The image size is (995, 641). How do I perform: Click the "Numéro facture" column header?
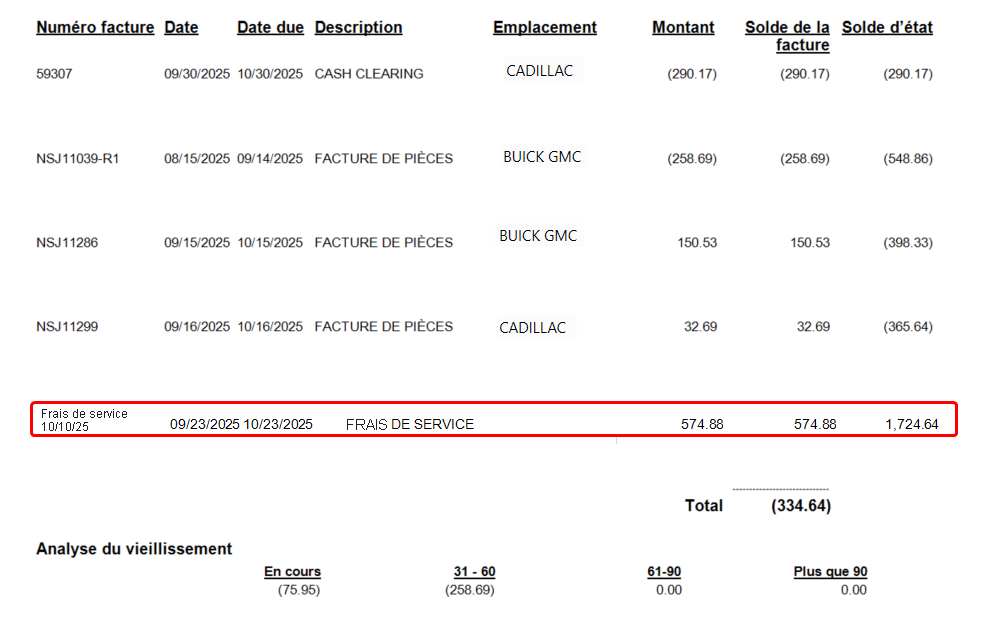95,28
